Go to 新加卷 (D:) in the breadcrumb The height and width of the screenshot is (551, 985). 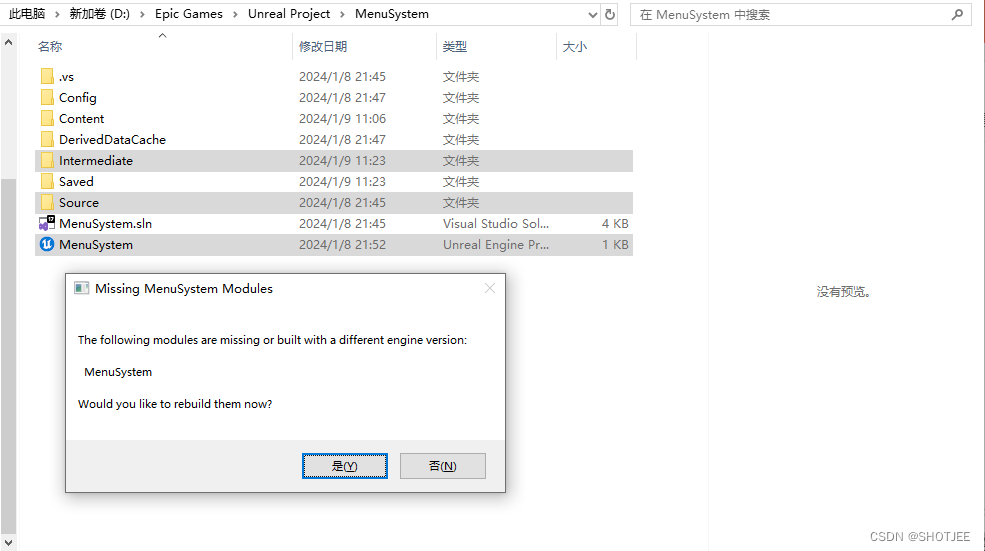tap(99, 14)
